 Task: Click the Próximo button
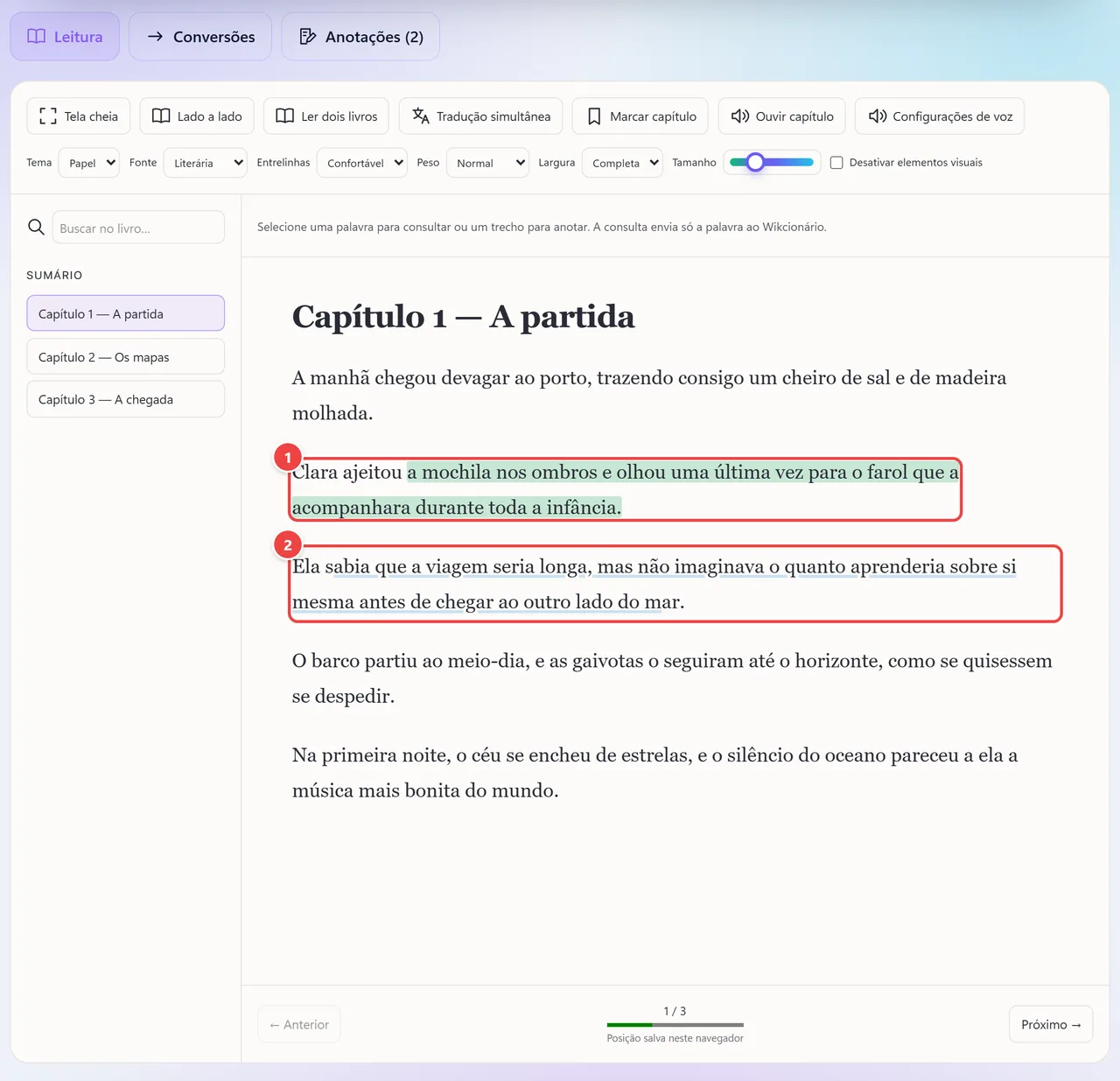(1051, 1024)
